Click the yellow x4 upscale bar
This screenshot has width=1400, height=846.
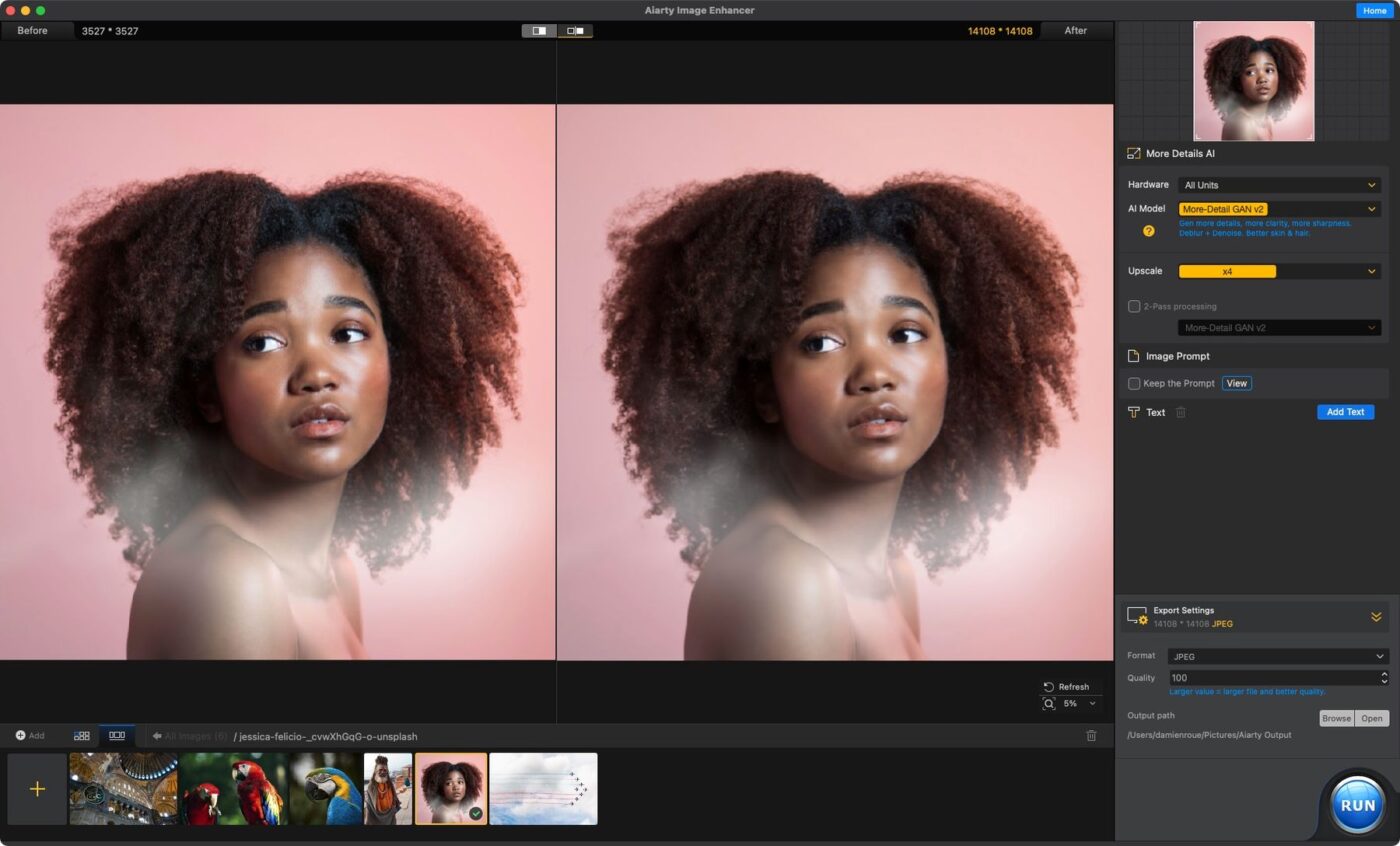(x=1227, y=271)
